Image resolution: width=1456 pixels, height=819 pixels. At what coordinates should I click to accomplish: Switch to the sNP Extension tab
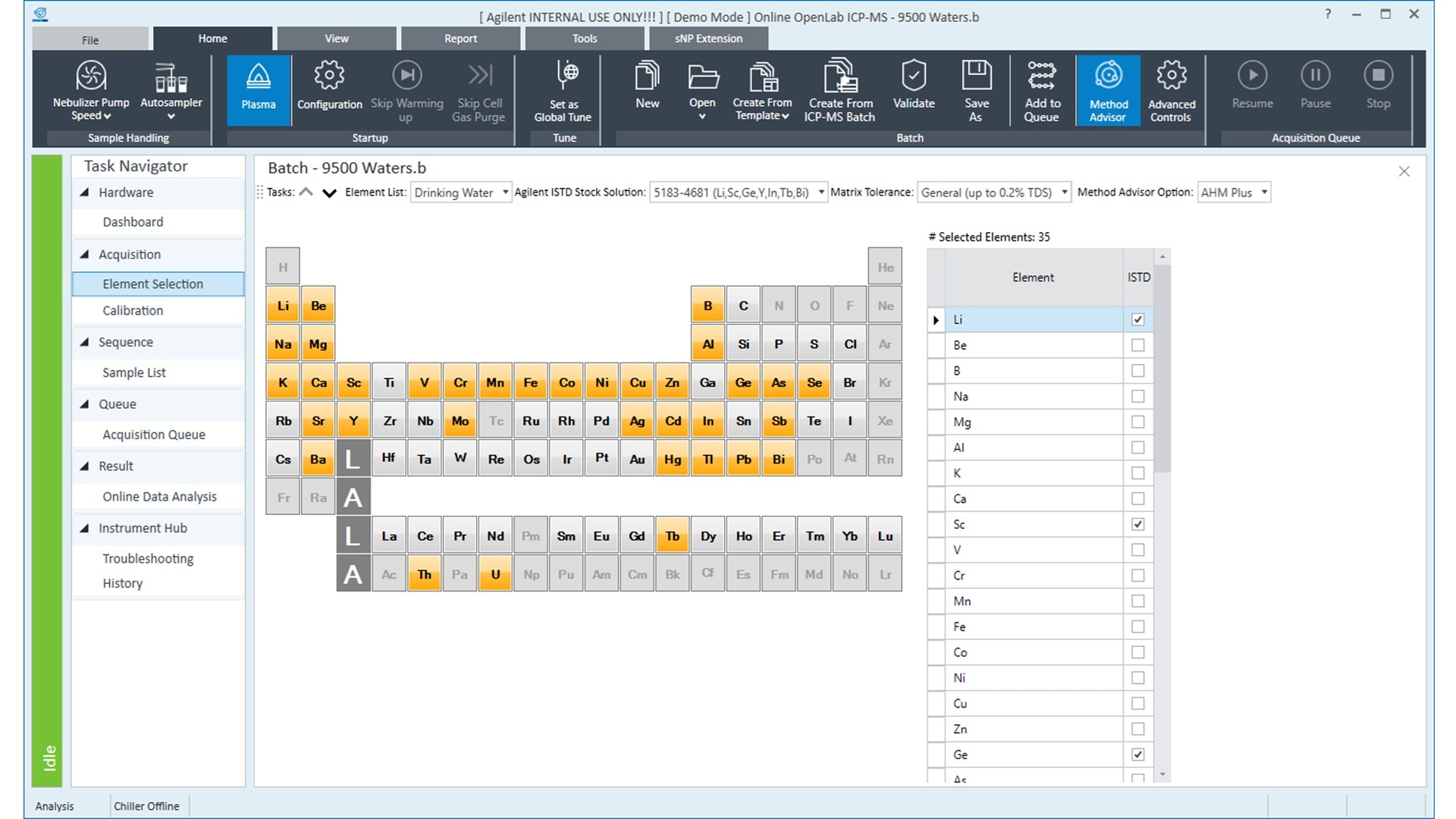(708, 39)
